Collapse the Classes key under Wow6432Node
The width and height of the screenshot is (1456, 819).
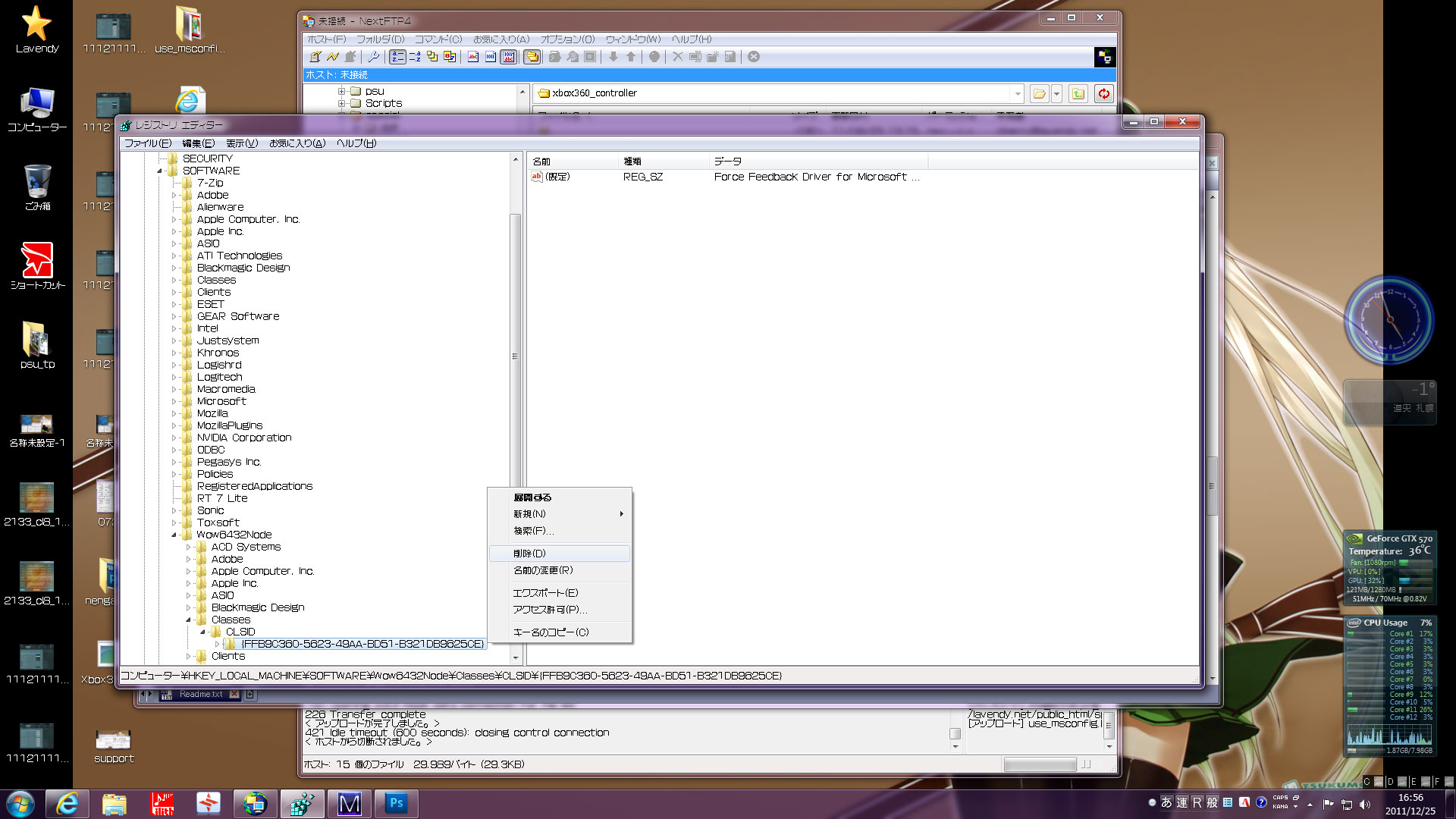click(189, 620)
